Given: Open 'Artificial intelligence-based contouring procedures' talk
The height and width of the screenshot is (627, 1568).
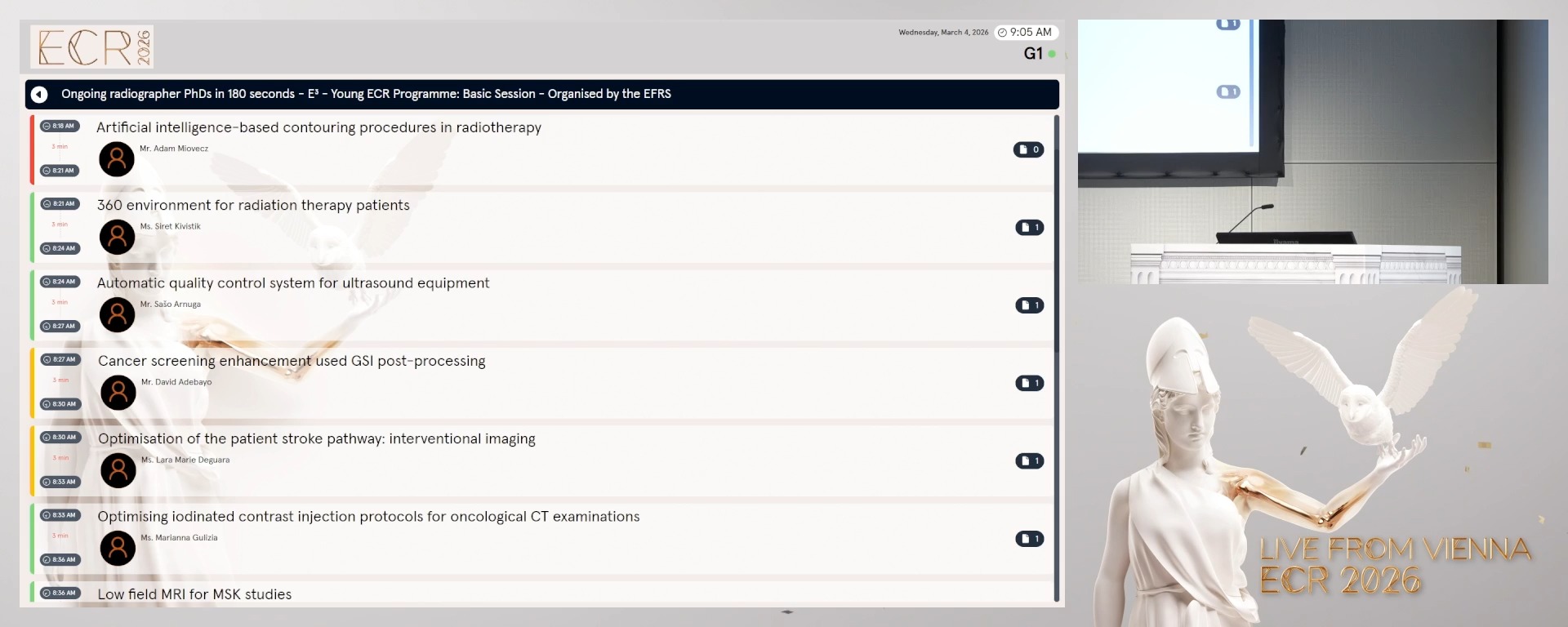Looking at the screenshot, I should click(318, 127).
